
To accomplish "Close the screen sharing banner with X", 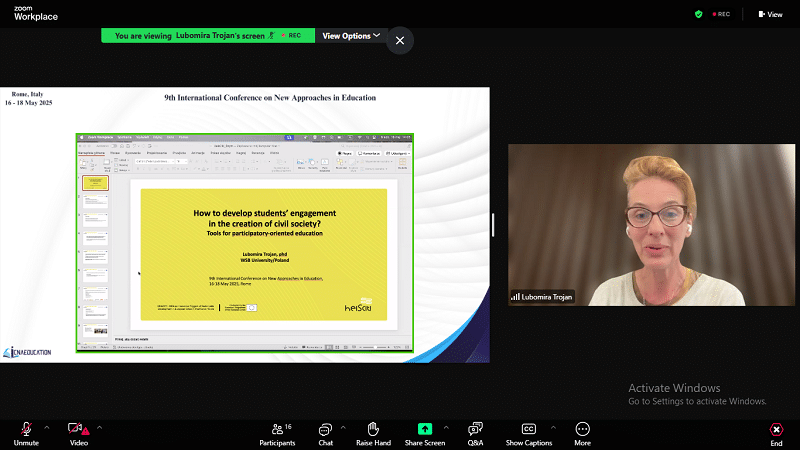I will point(400,41).
